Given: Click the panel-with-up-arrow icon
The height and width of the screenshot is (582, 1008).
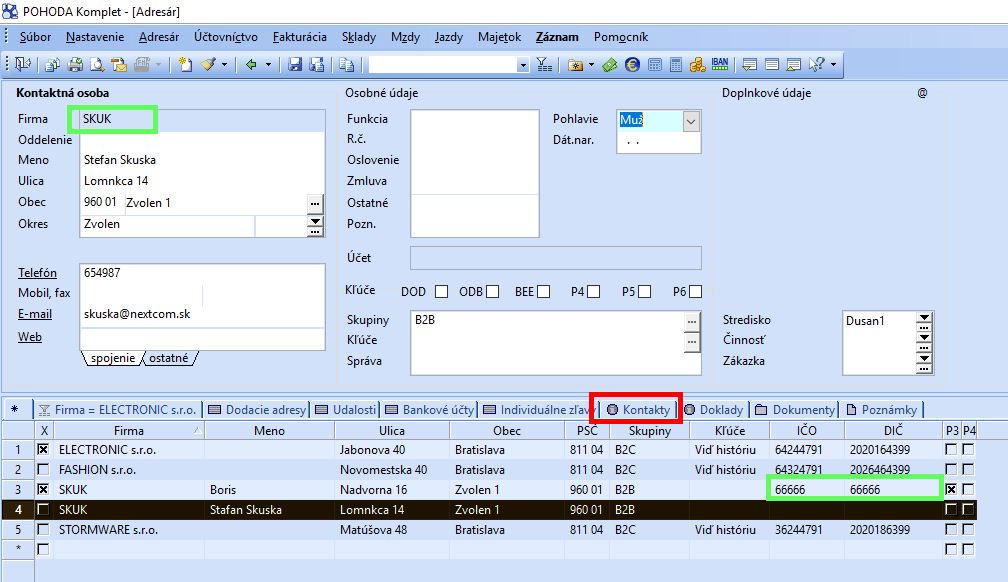Looking at the screenshot, I should [x=794, y=64].
